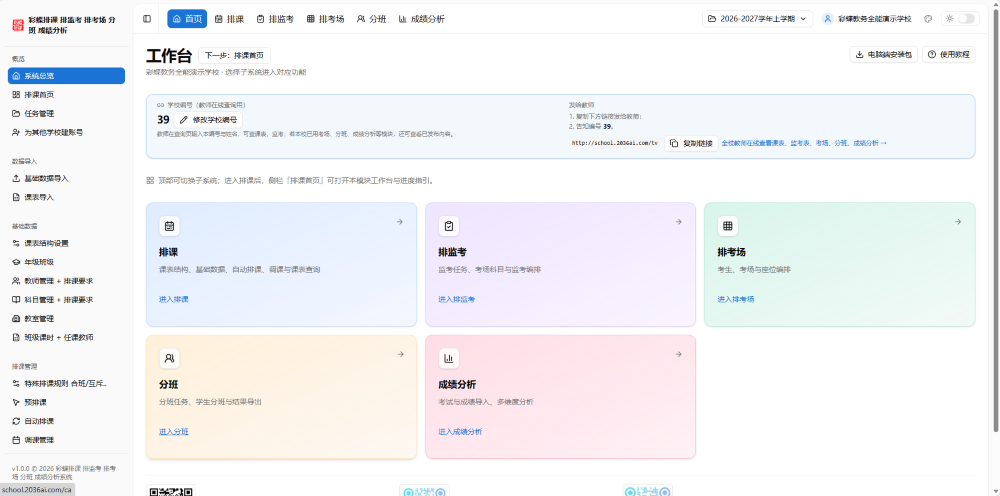
Task: Open 为其他学校建账号 in the sidebar
Action: pyautogui.click(x=66, y=133)
